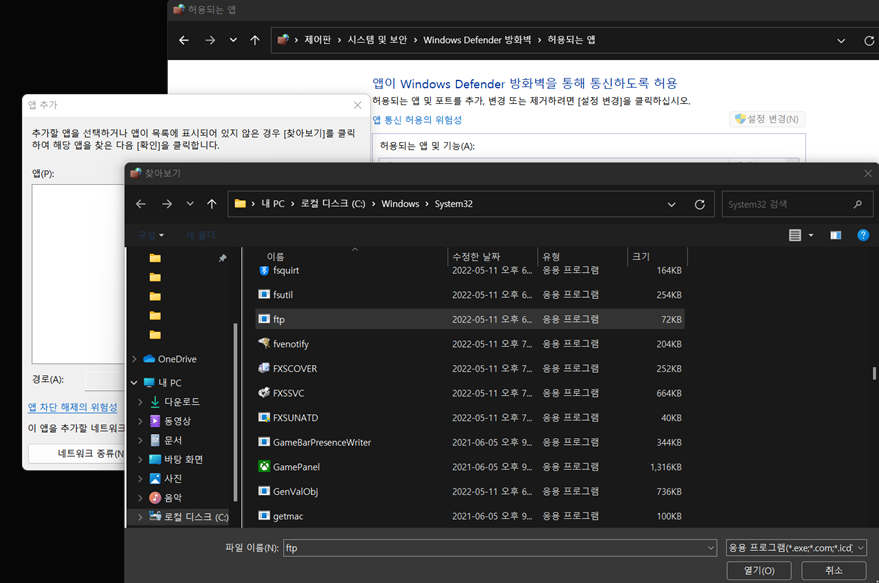Open recent locations chevron in Browse dialog
The image size is (879, 583).
point(190,204)
